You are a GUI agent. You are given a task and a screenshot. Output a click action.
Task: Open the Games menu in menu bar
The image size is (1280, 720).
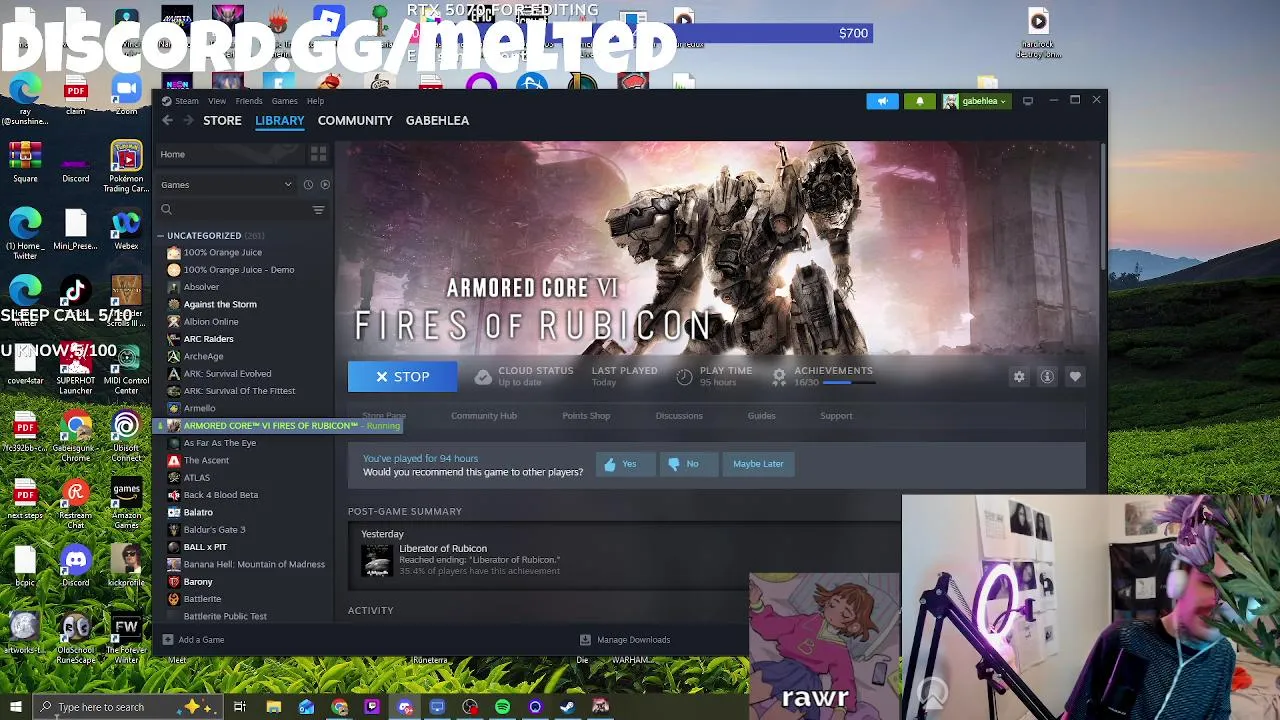(284, 101)
